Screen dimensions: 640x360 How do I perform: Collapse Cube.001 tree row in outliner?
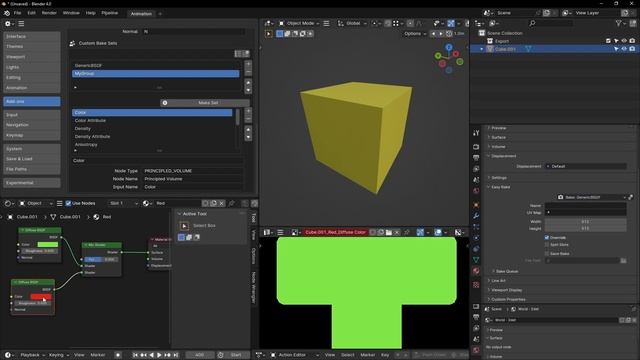(482, 49)
